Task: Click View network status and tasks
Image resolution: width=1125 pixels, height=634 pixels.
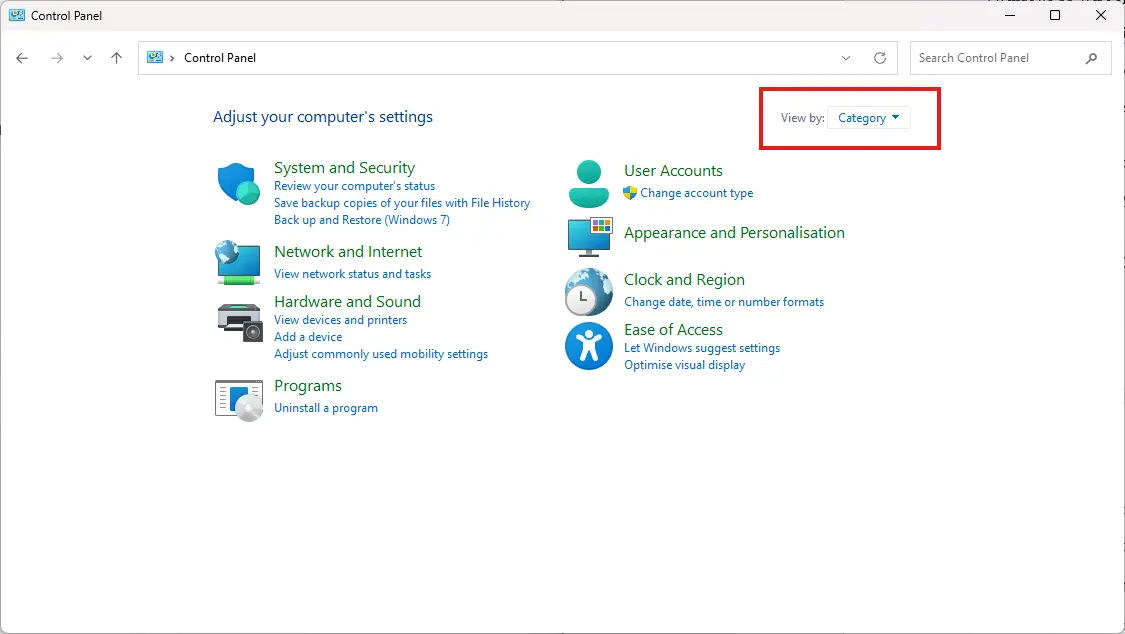Action: click(352, 274)
